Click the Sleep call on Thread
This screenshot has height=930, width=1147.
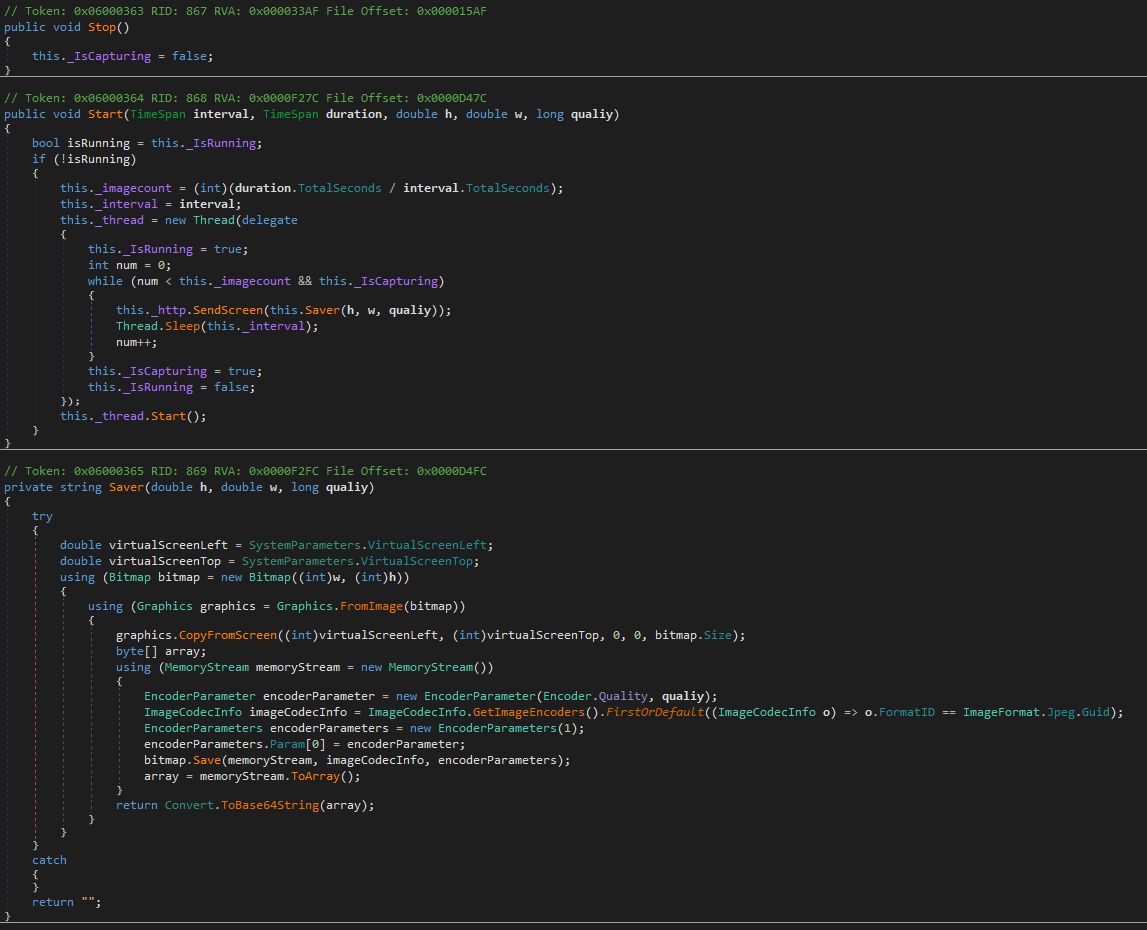click(x=183, y=326)
